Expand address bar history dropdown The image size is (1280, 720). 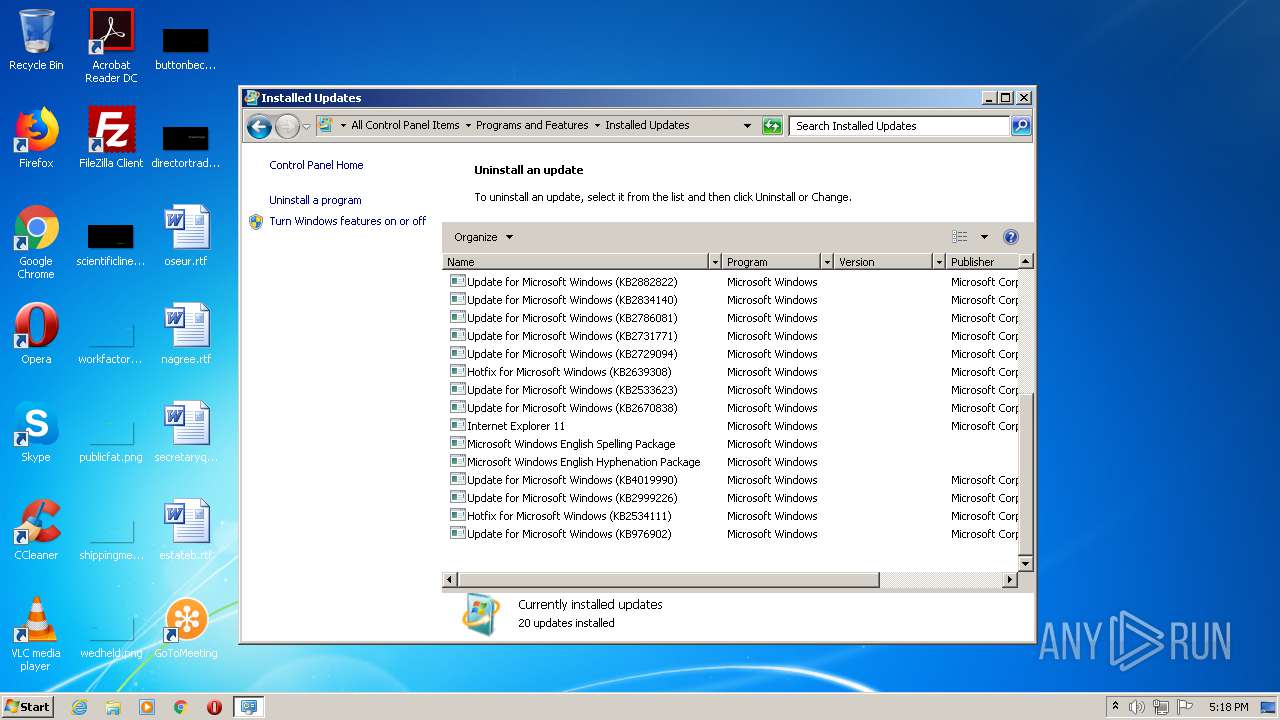(747, 126)
